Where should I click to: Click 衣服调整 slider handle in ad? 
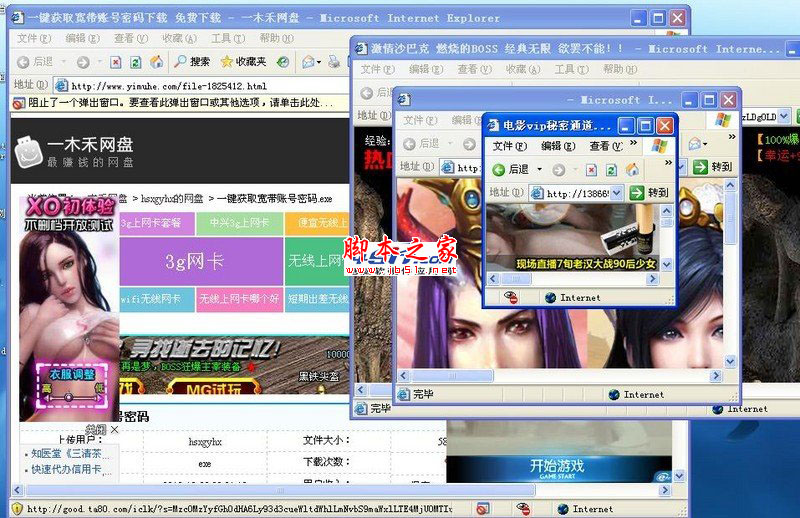coord(68,396)
